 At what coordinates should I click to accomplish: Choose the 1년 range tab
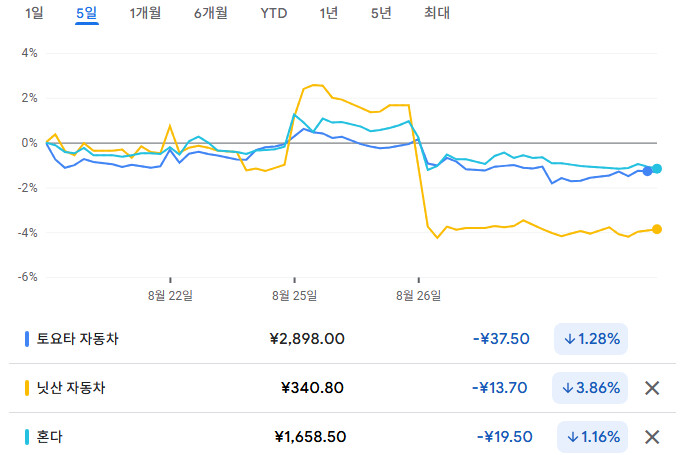(x=328, y=13)
